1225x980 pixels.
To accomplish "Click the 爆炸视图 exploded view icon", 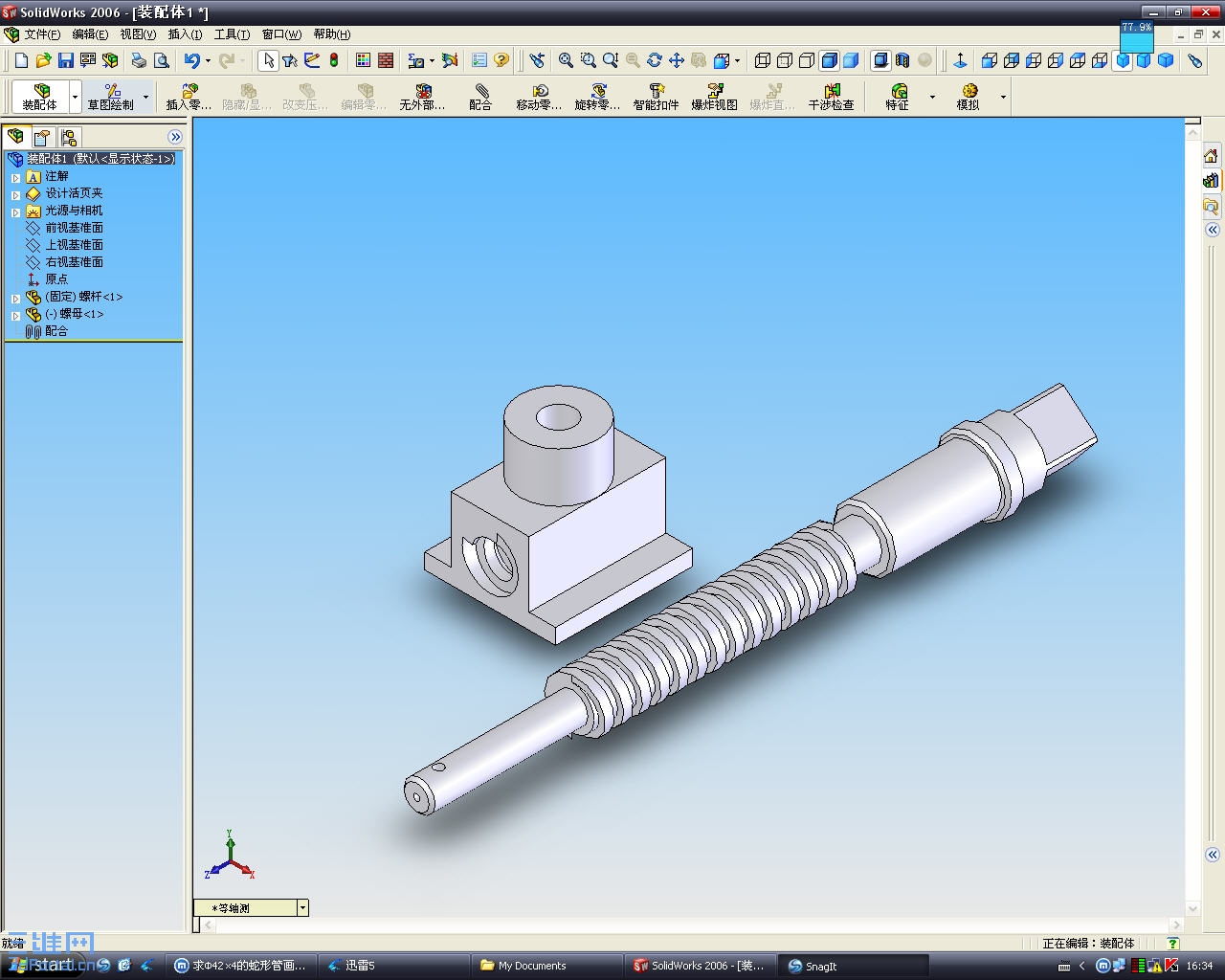I will (714, 97).
